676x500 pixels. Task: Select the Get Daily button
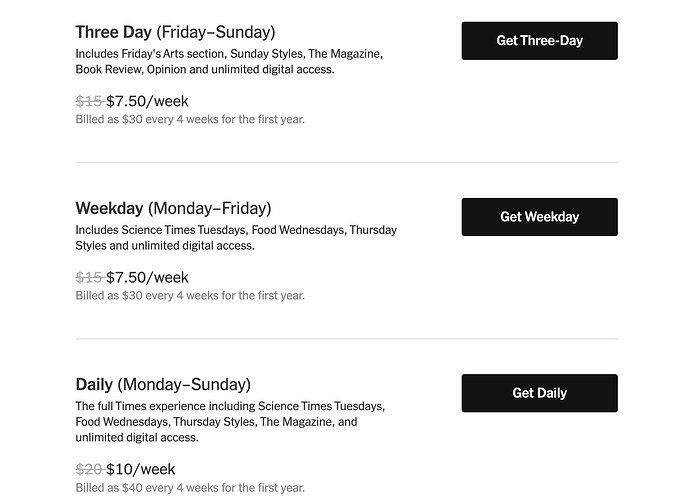point(539,393)
